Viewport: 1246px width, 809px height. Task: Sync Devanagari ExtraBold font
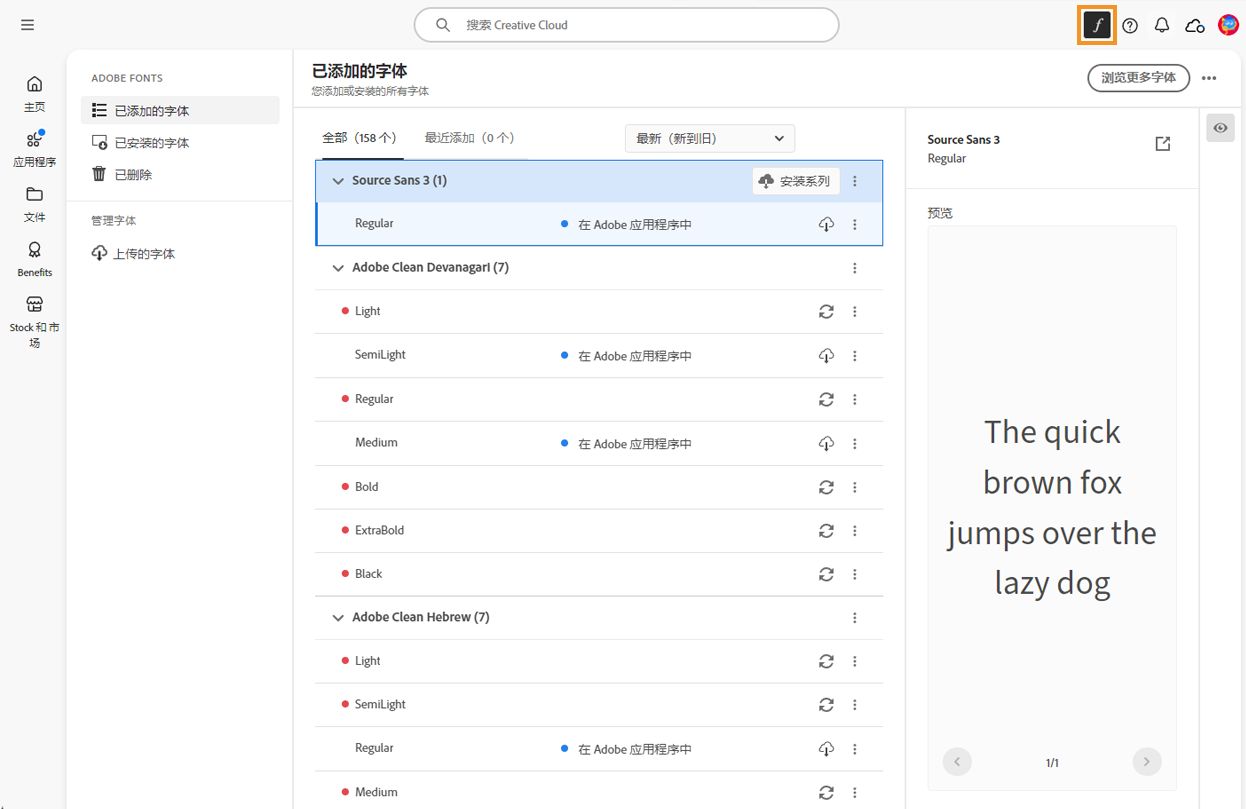click(x=826, y=531)
